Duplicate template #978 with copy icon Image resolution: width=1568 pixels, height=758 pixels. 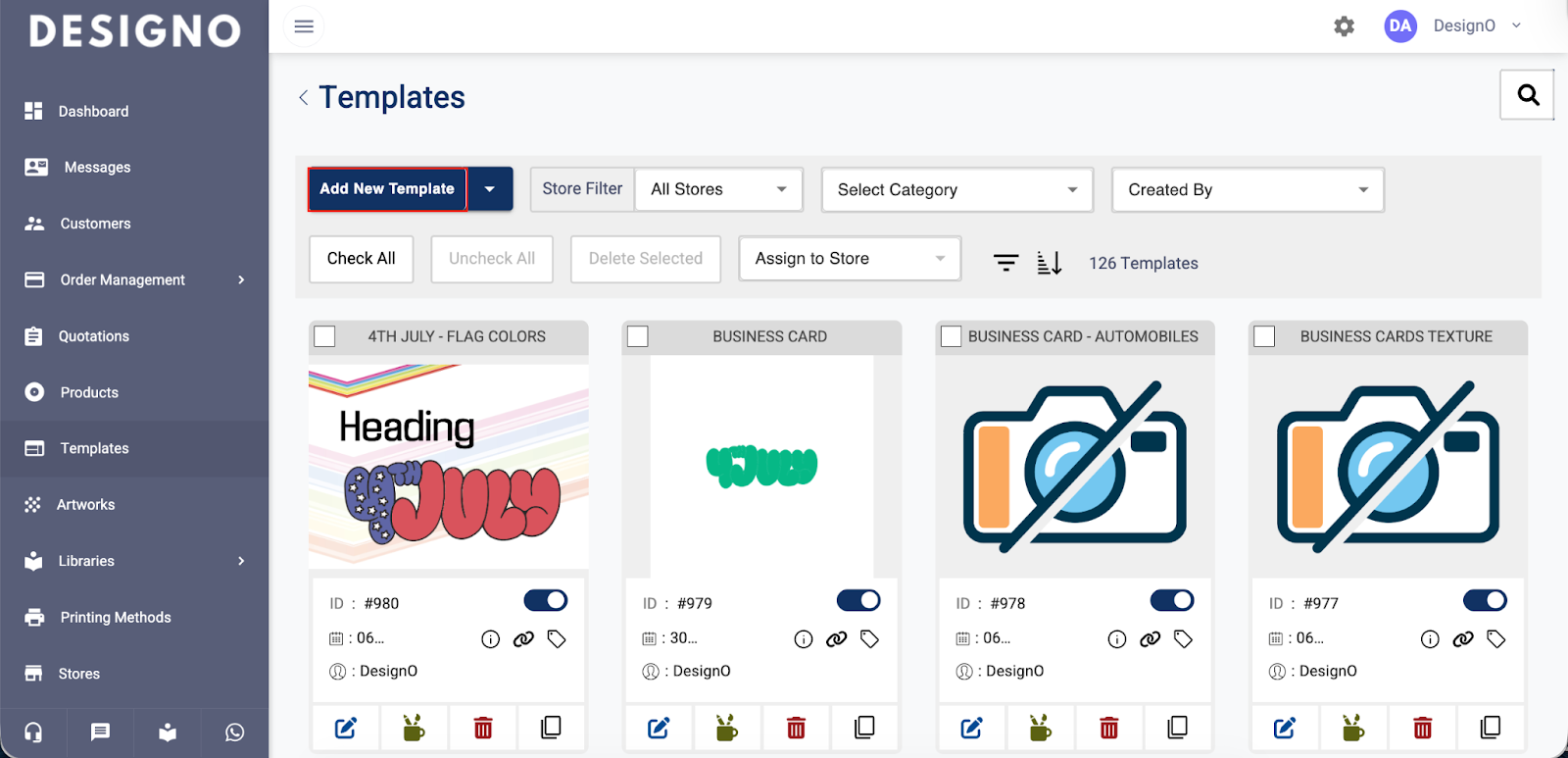pyautogui.click(x=1177, y=728)
